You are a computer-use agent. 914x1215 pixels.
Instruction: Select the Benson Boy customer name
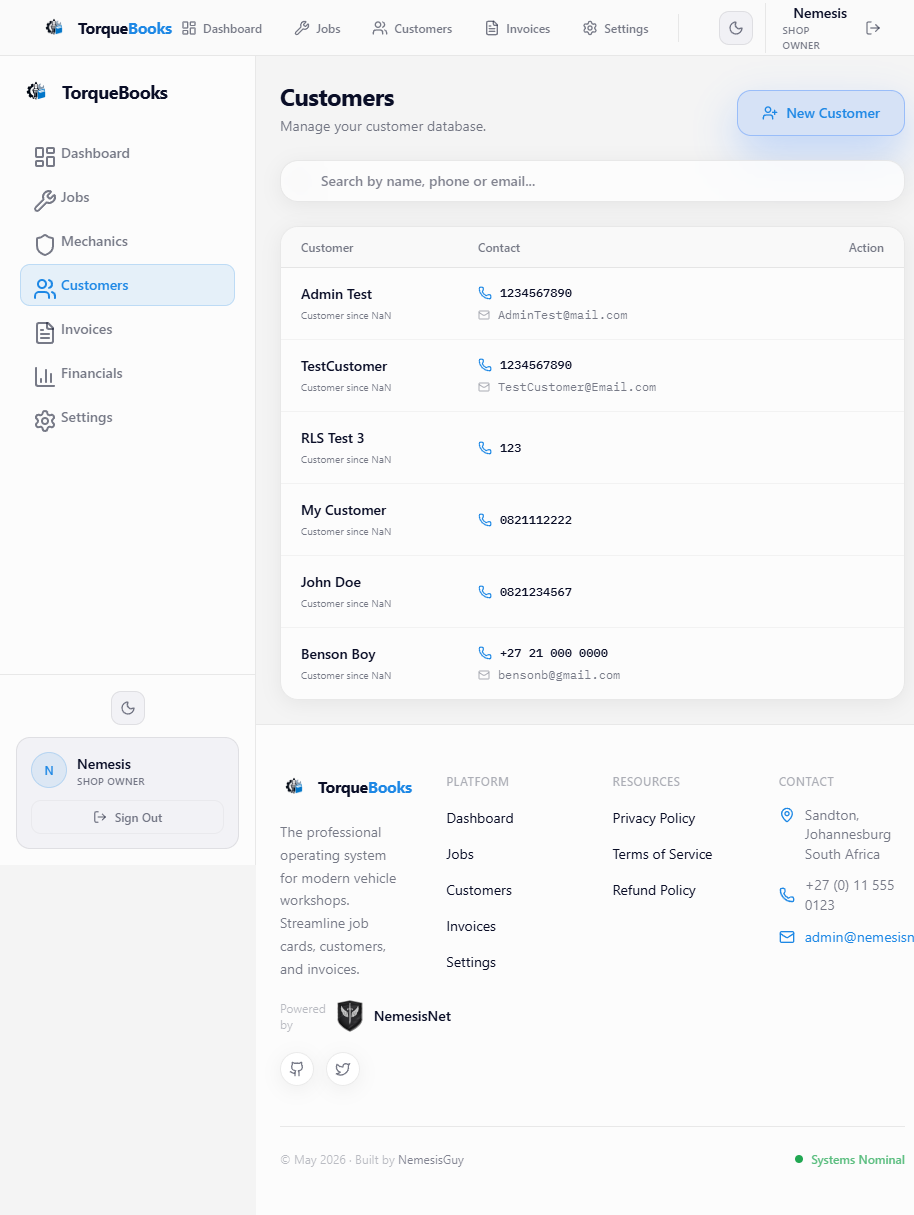click(338, 654)
